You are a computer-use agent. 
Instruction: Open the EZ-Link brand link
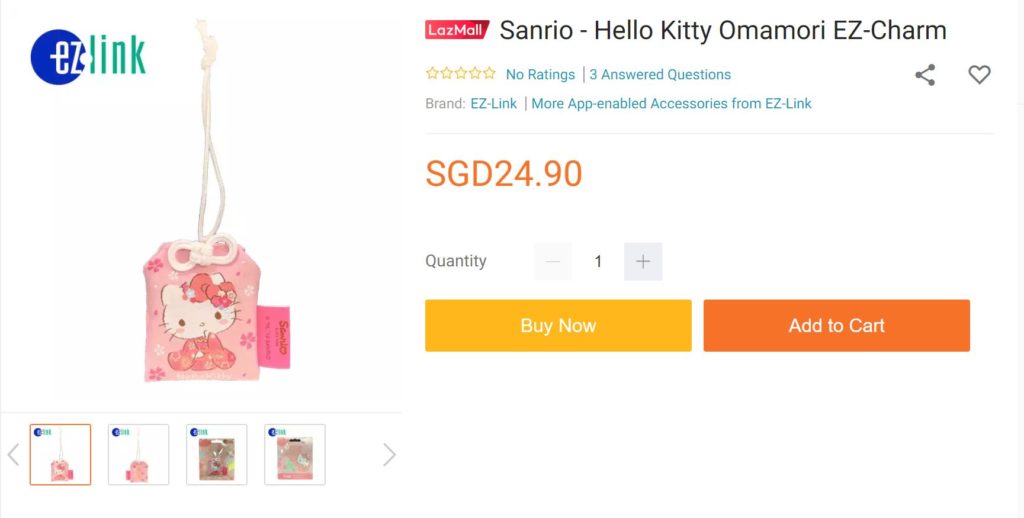(x=494, y=104)
